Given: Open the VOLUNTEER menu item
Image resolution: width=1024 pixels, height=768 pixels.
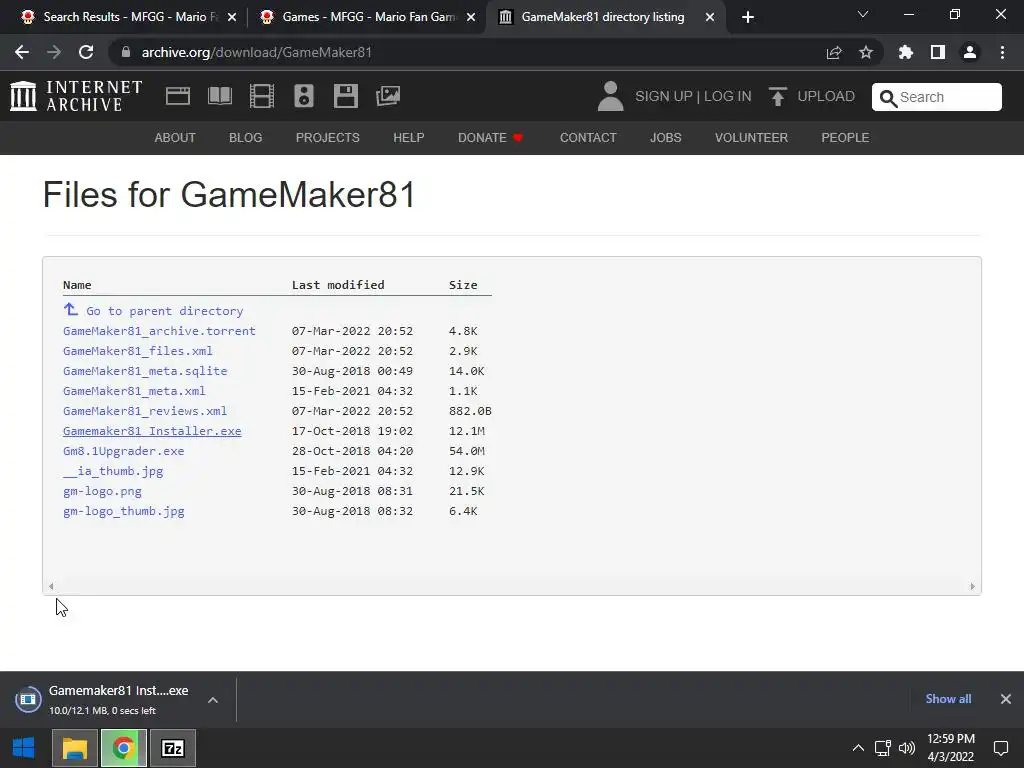Looking at the screenshot, I should (752, 138).
